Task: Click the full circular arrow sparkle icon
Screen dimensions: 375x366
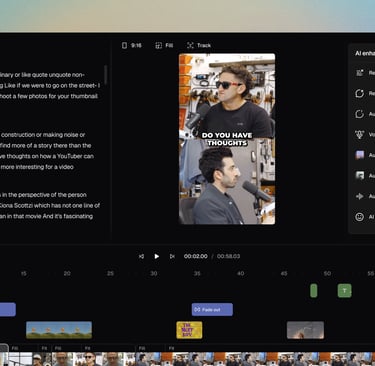Action: (x=359, y=93)
